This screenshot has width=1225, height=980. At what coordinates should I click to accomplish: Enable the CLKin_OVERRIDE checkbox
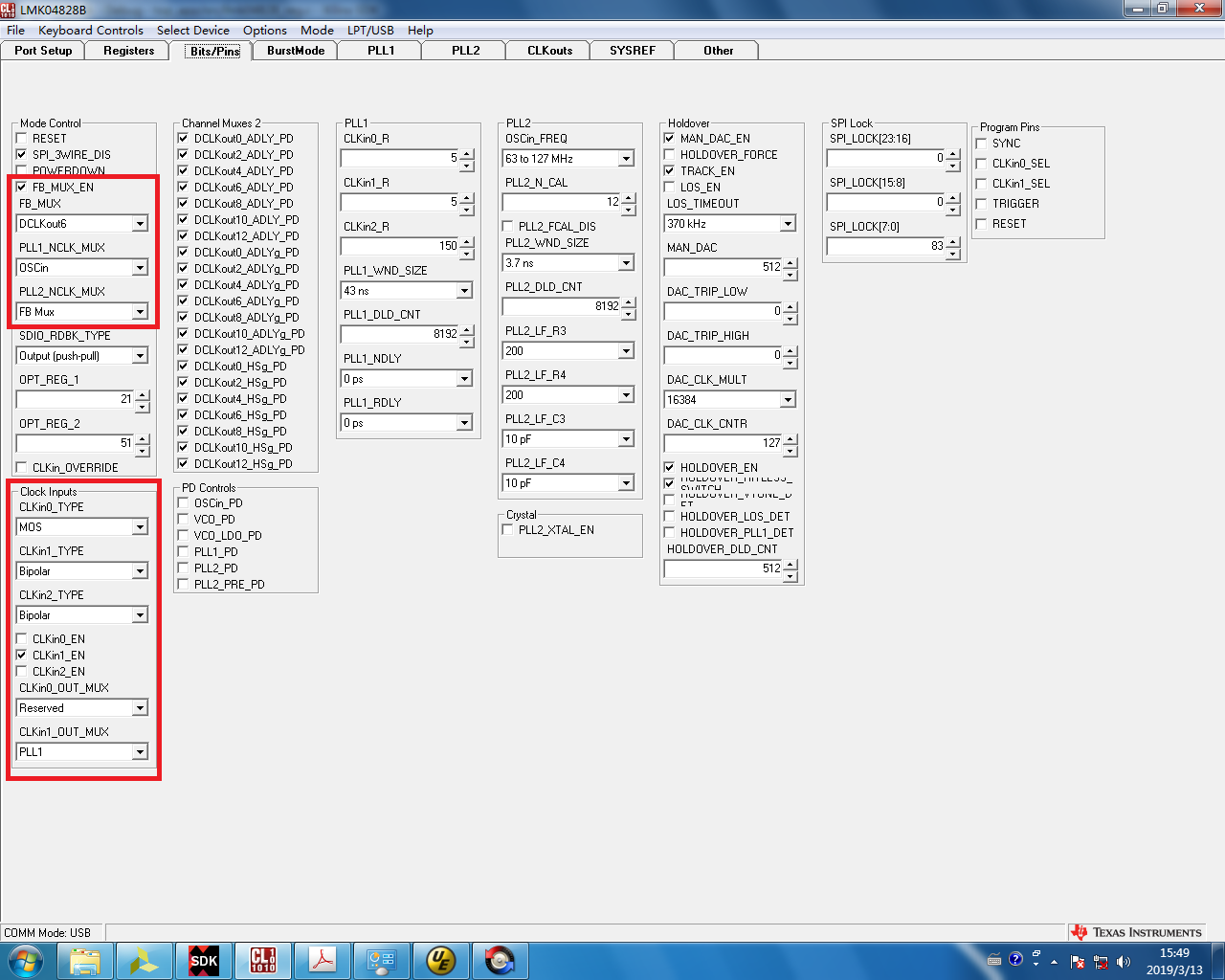(x=22, y=467)
